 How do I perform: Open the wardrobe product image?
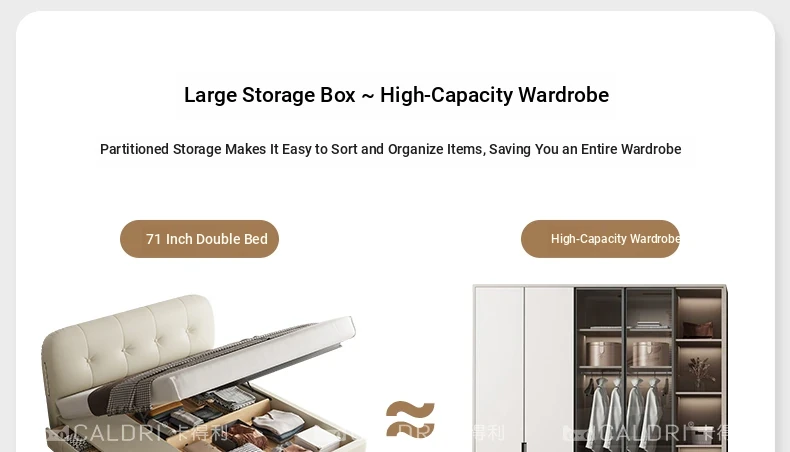(600, 368)
